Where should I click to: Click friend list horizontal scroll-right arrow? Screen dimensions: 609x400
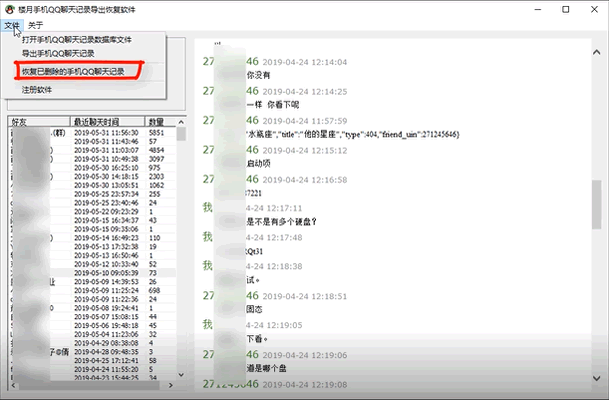point(171,385)
